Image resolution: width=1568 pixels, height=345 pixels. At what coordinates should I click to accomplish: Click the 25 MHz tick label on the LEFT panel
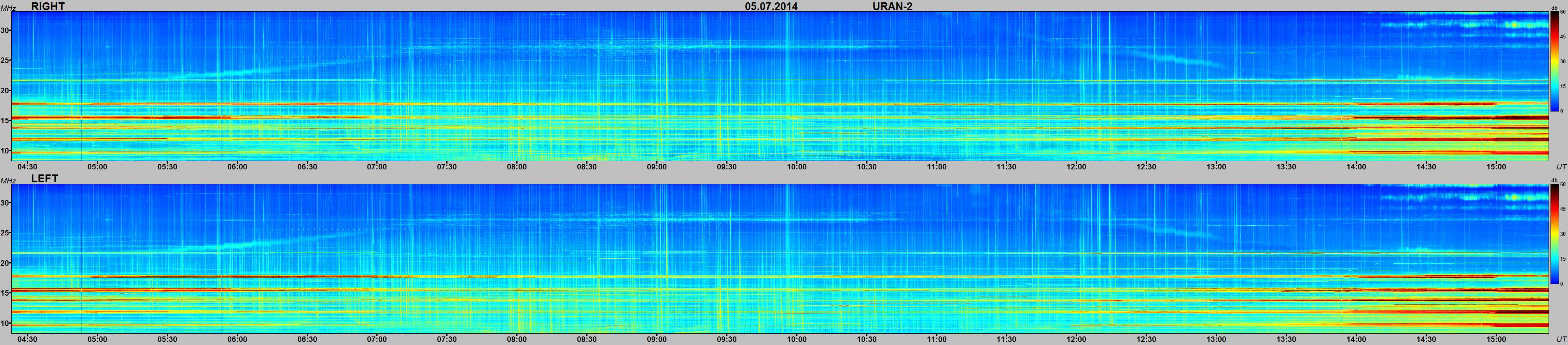click(5, 233)
